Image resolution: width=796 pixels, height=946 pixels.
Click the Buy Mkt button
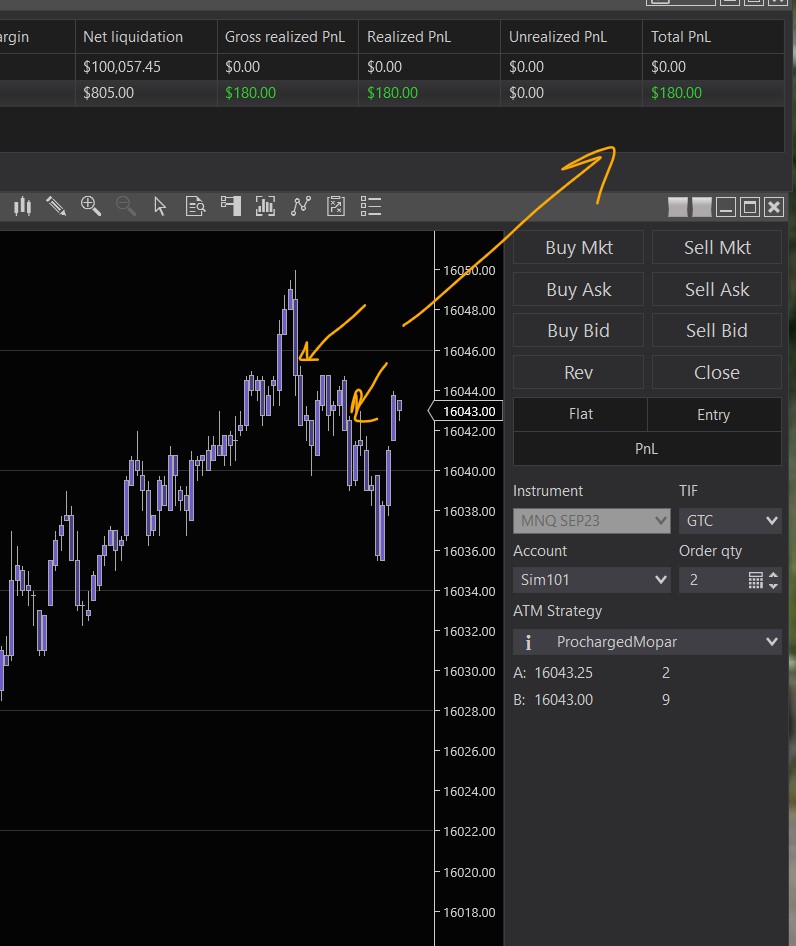[578, 248]
